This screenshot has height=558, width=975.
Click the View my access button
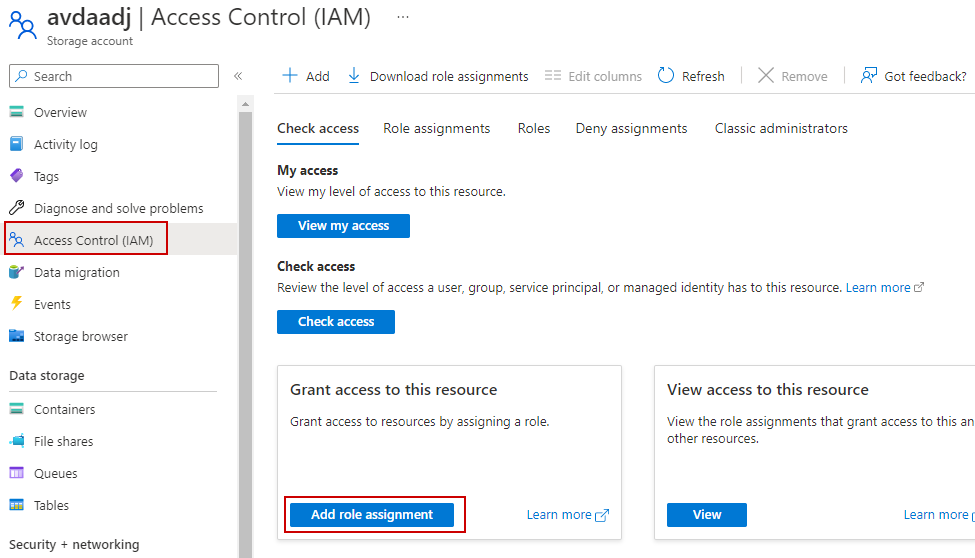[x=343, y=226]
